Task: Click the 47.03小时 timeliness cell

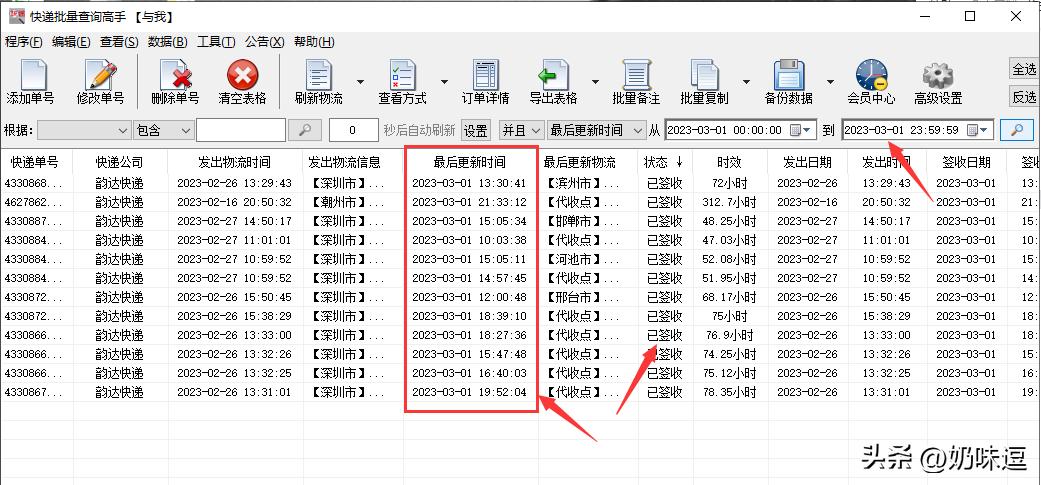Action: coord(729,240)
